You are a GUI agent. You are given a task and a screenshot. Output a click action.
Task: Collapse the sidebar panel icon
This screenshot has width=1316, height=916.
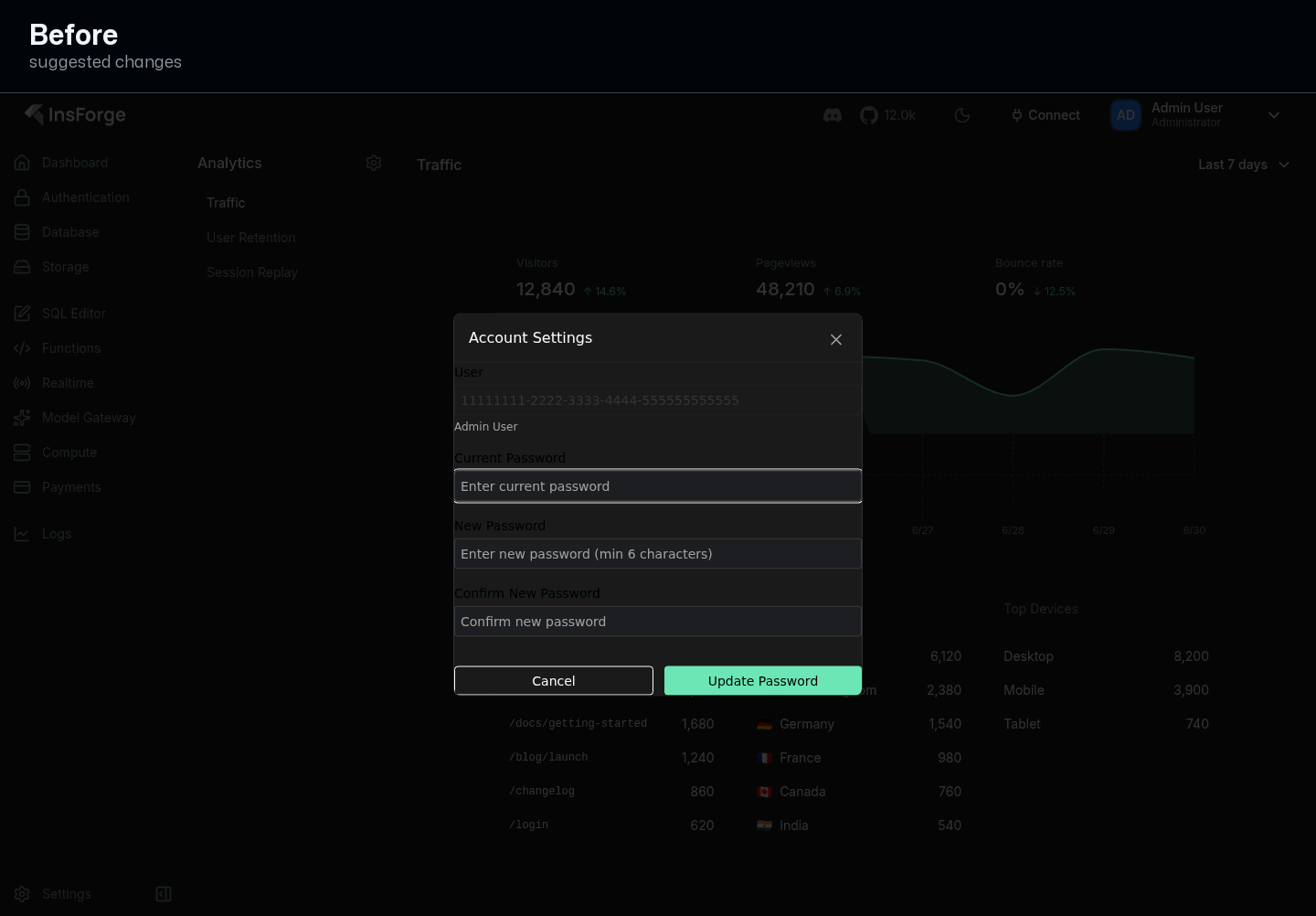[x=164, y=894]
